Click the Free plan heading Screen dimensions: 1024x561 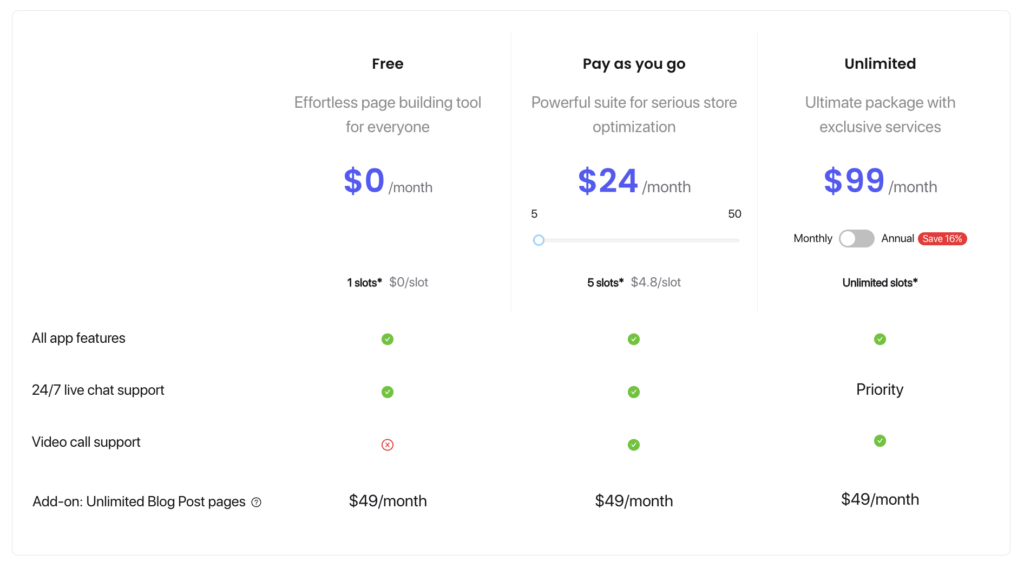coord(387,63)
